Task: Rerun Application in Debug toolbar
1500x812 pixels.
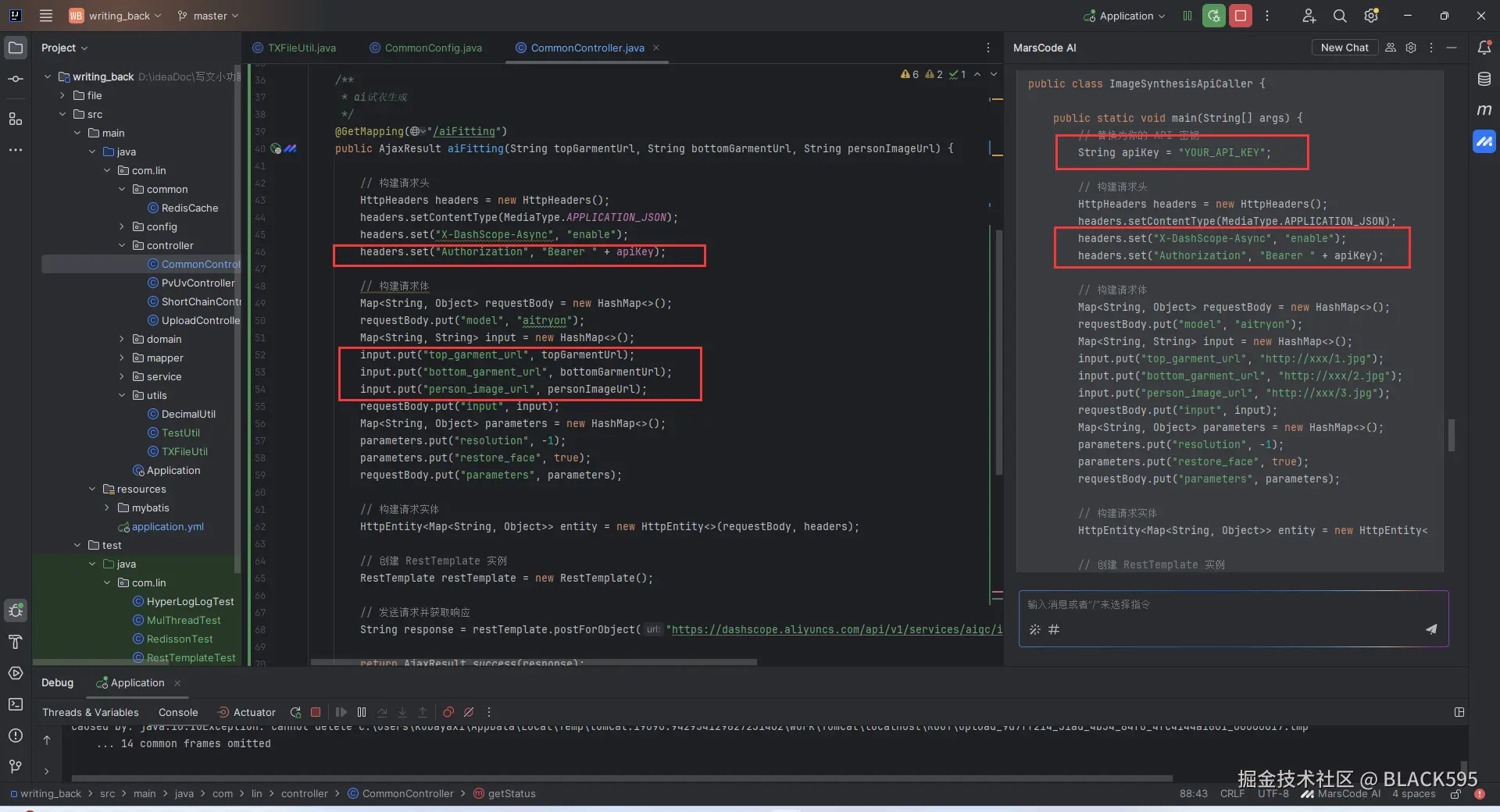Action: 295,712
